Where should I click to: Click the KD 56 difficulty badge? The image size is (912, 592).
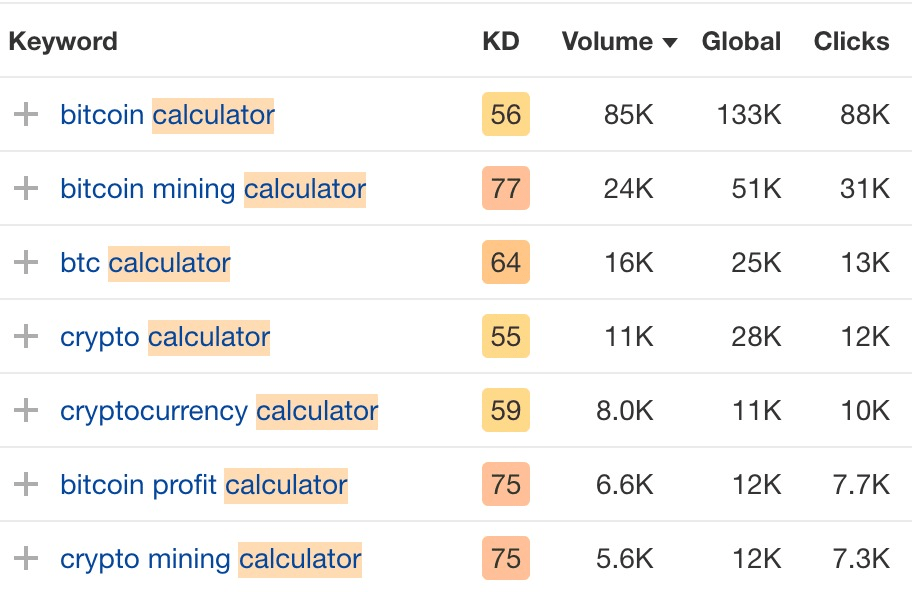click(505, 114)
